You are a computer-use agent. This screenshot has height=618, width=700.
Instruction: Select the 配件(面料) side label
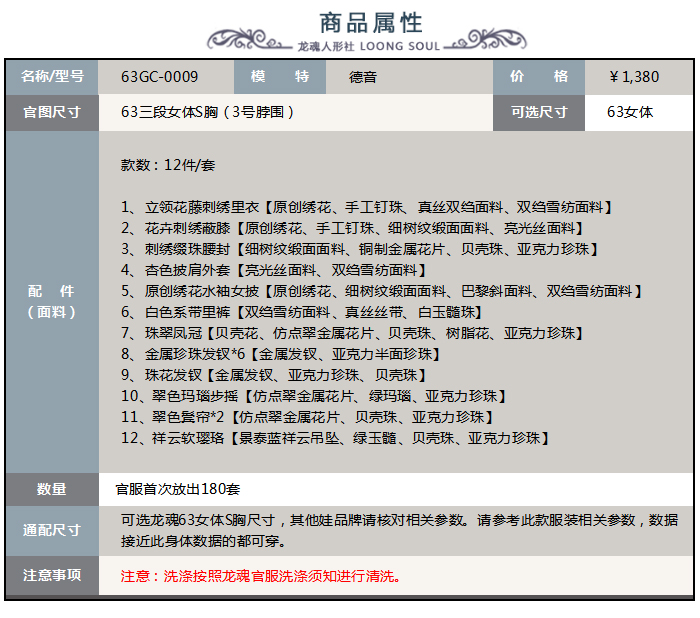(52, 301)
